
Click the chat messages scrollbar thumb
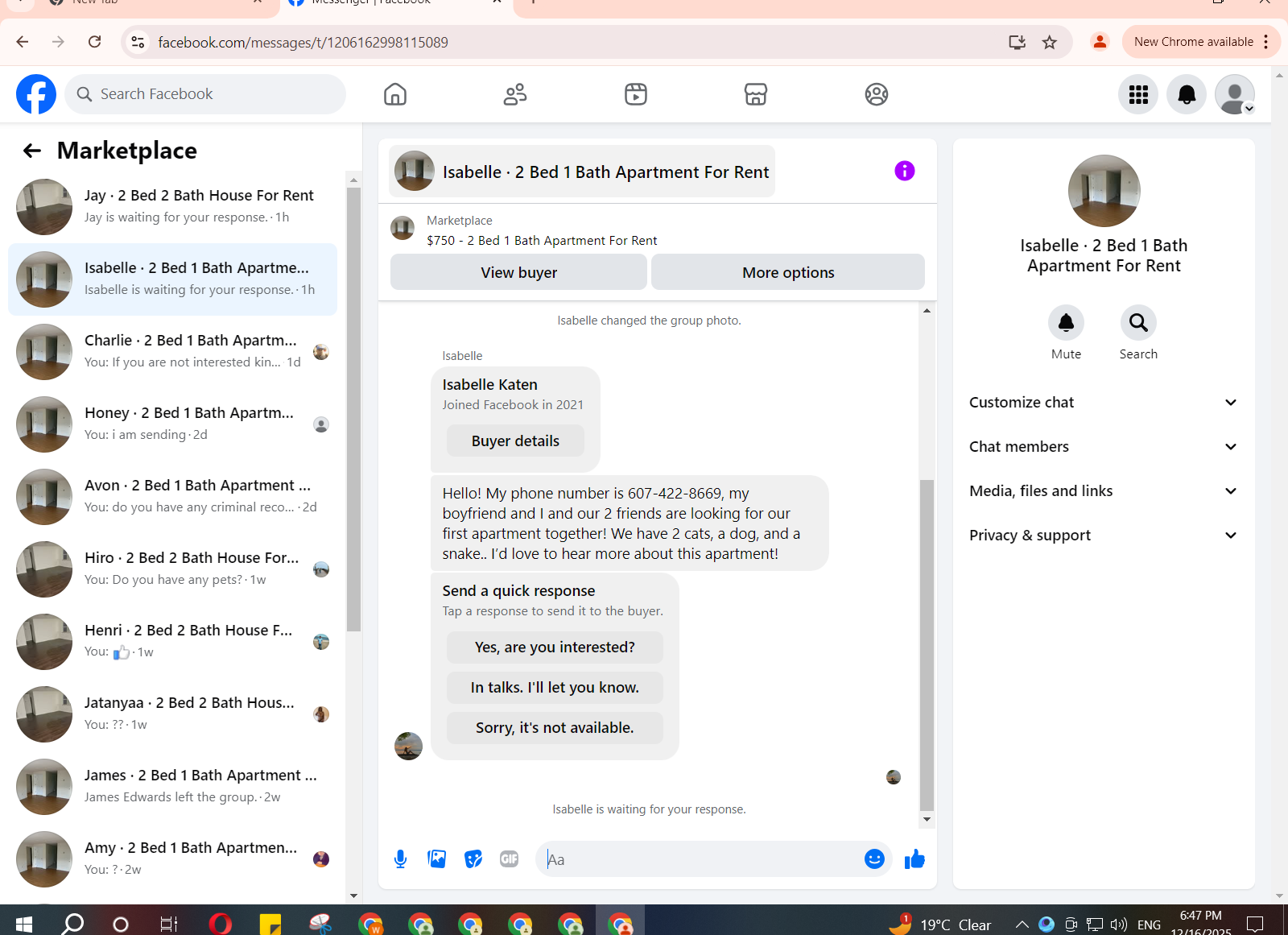(x=927, y=644)
